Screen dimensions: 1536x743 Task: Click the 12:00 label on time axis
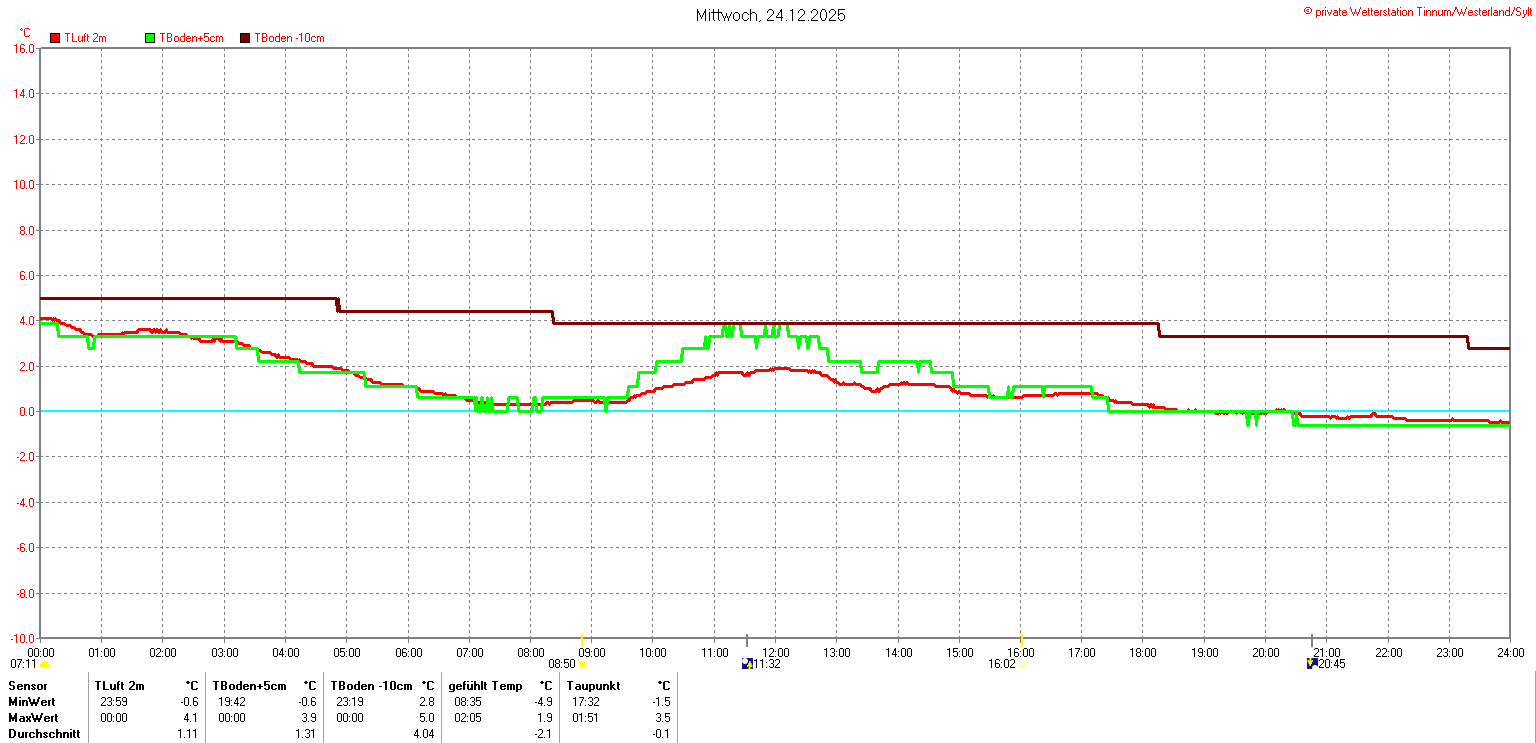(776, 653)
